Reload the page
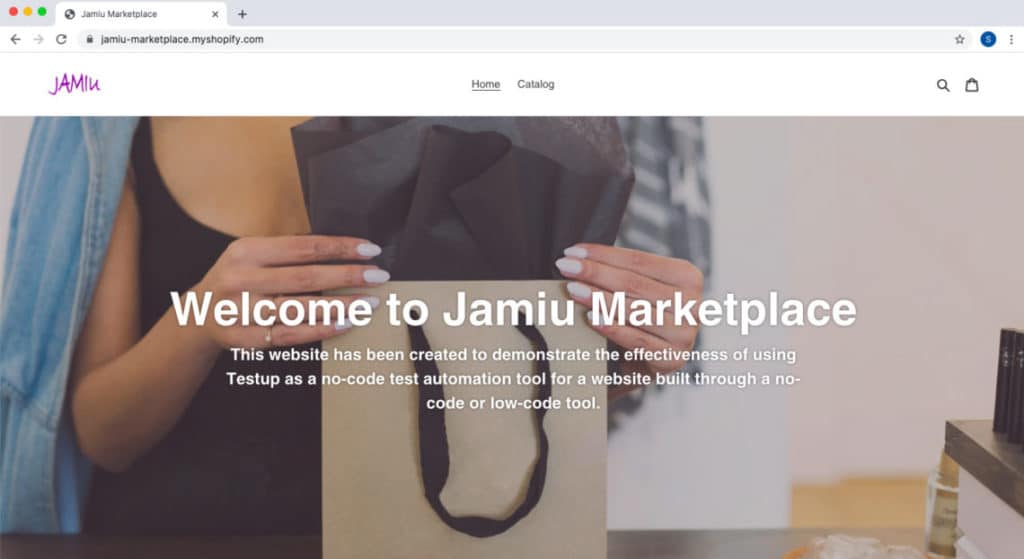 (61, 39)
